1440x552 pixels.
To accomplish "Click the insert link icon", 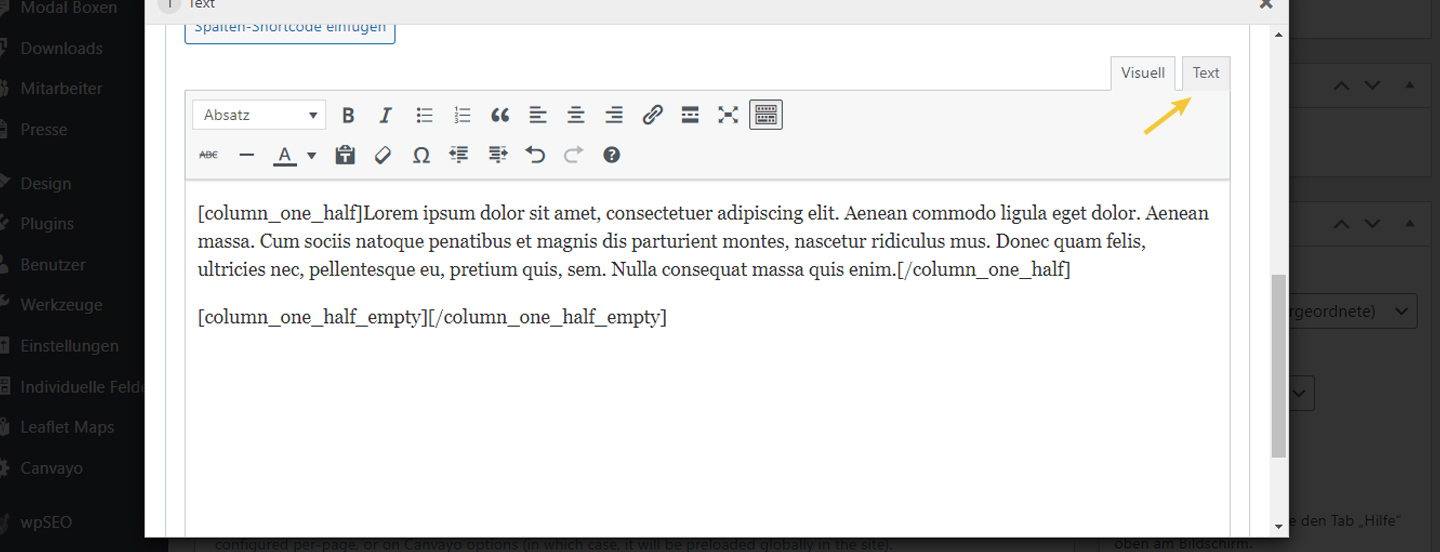I will tap(652, 115).
